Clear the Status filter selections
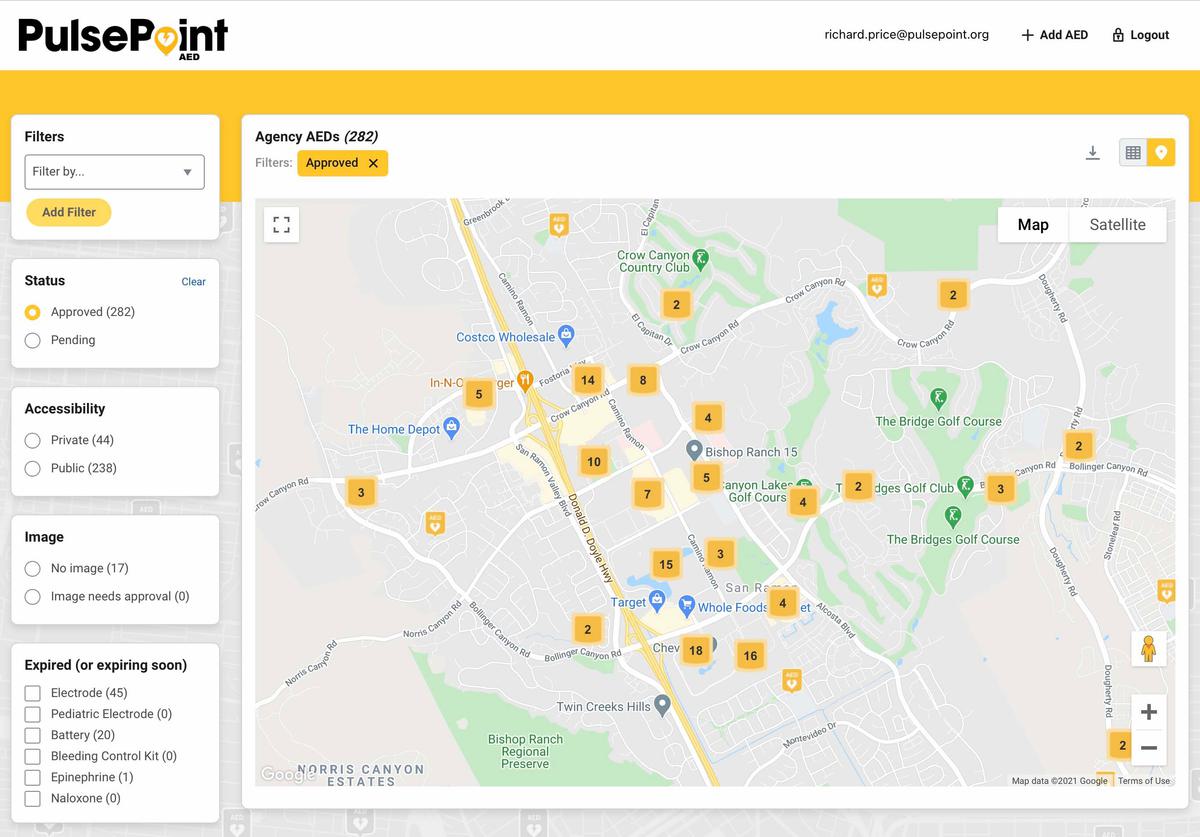 click(x=193, y=281)
